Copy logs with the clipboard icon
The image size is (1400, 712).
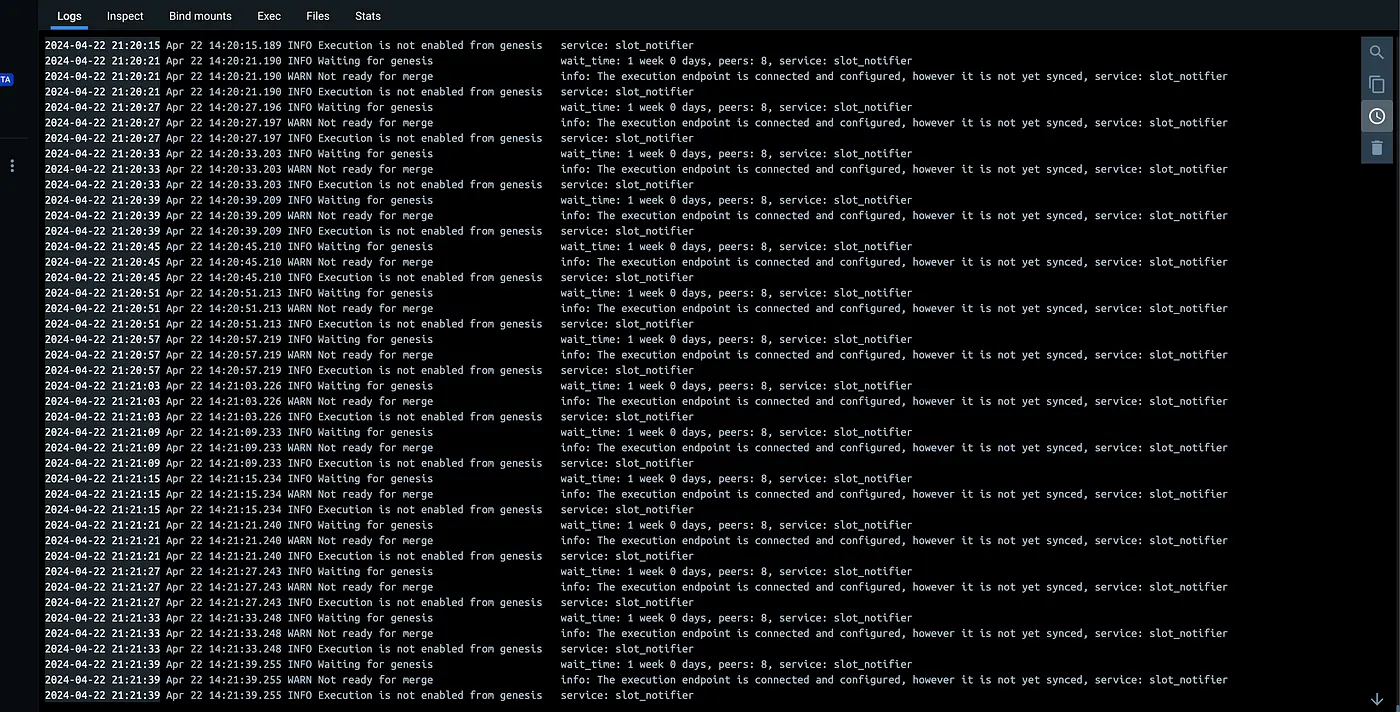coord(1376,85)
